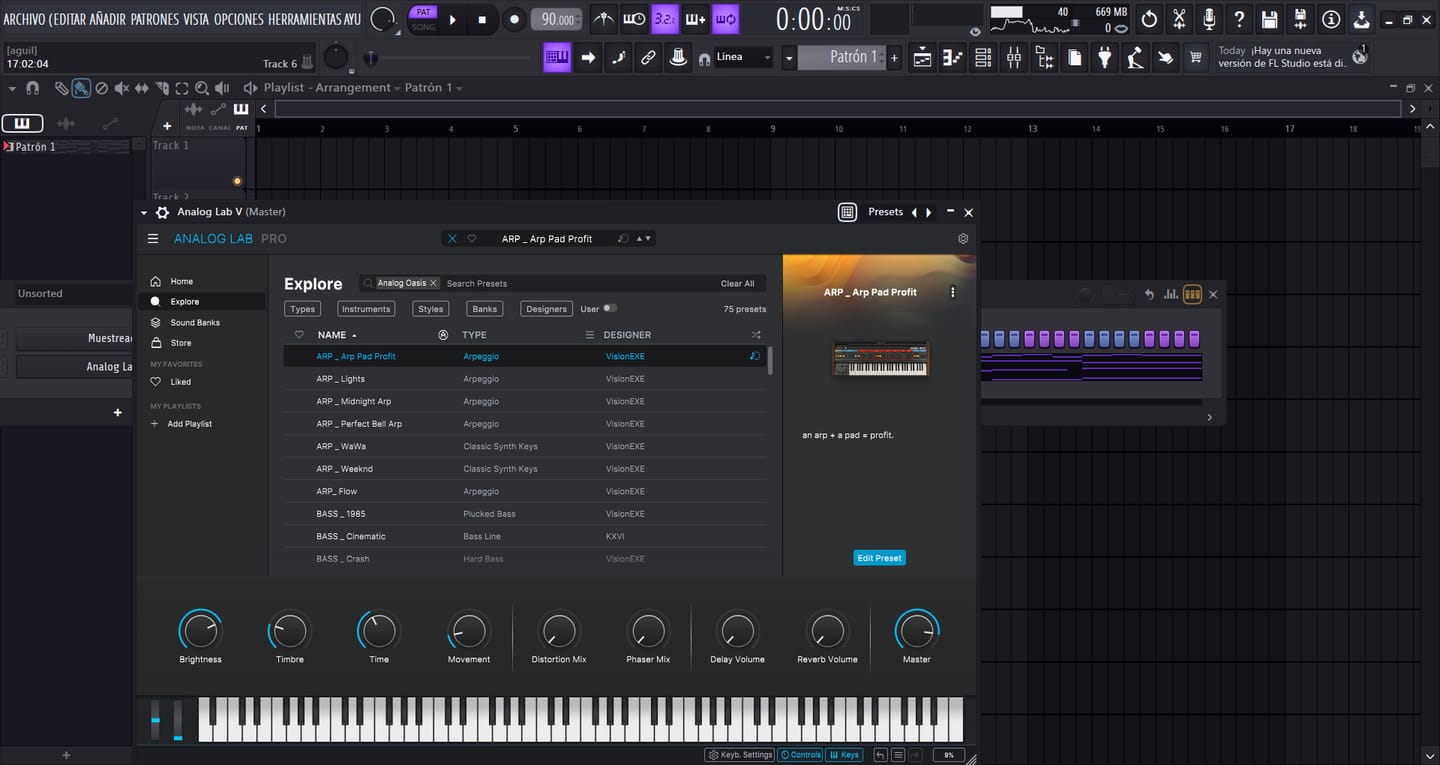Click the Clear All link
This screenshot has width=1440, height=765.
tap(738, 283)
